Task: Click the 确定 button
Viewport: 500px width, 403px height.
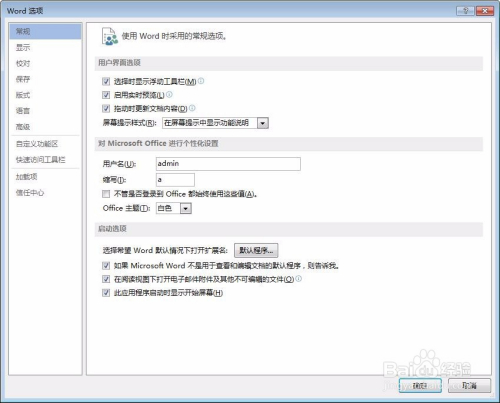Action: click(x=420, y=386)
